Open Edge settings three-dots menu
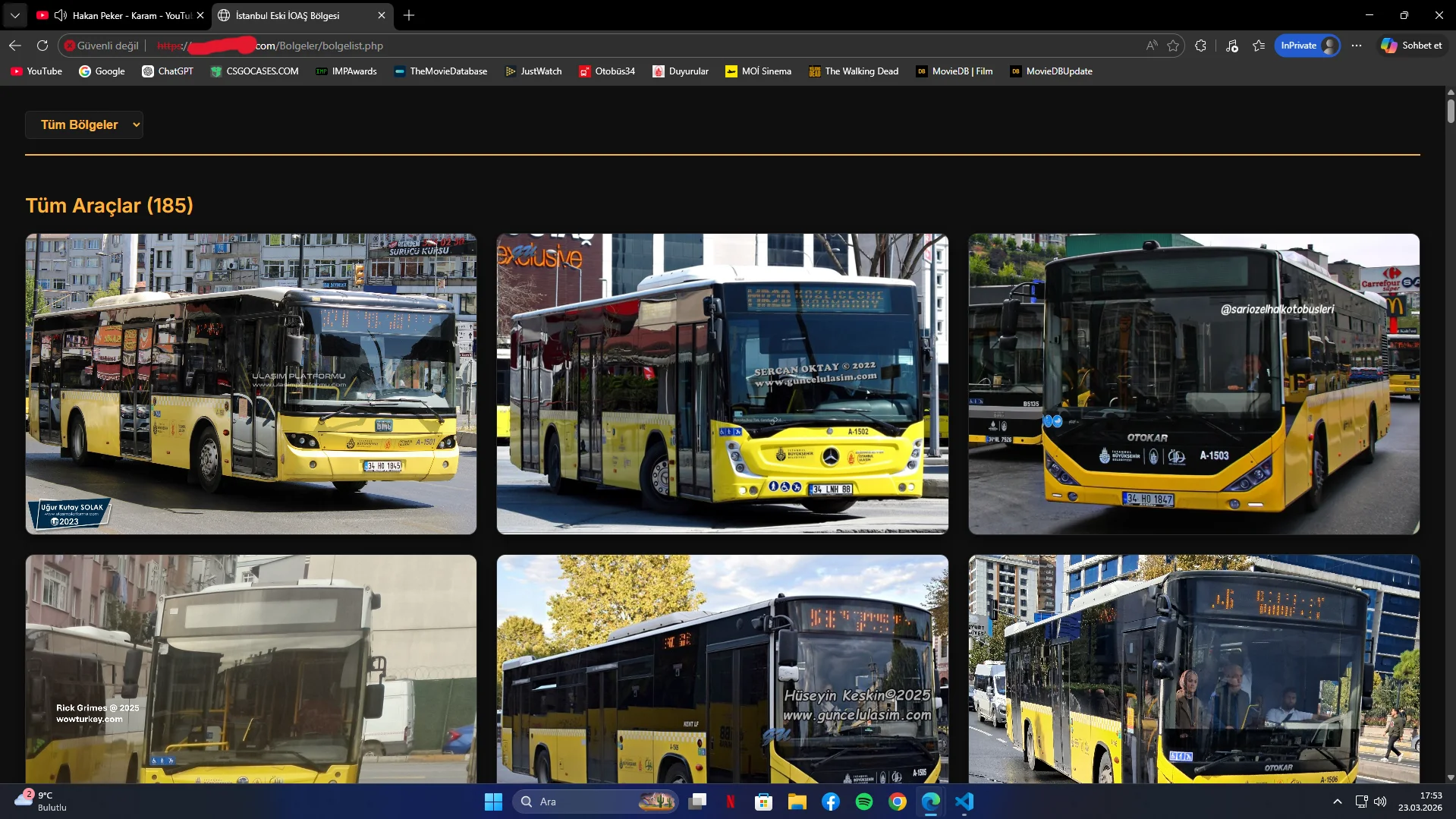Image resolution: width=1456 pixels, height=819 pixels. (1357, 46)
